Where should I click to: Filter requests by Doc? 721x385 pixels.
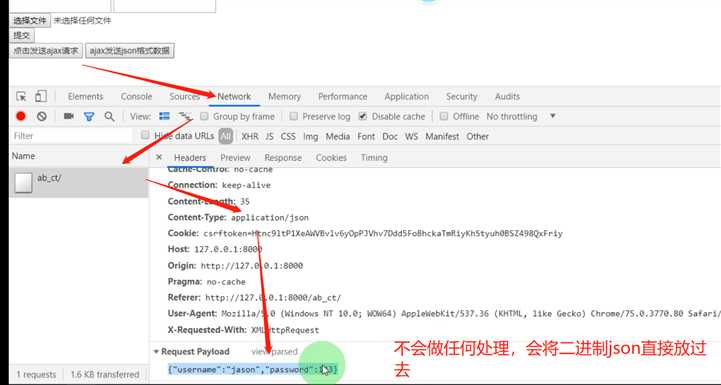coord(390,136)
